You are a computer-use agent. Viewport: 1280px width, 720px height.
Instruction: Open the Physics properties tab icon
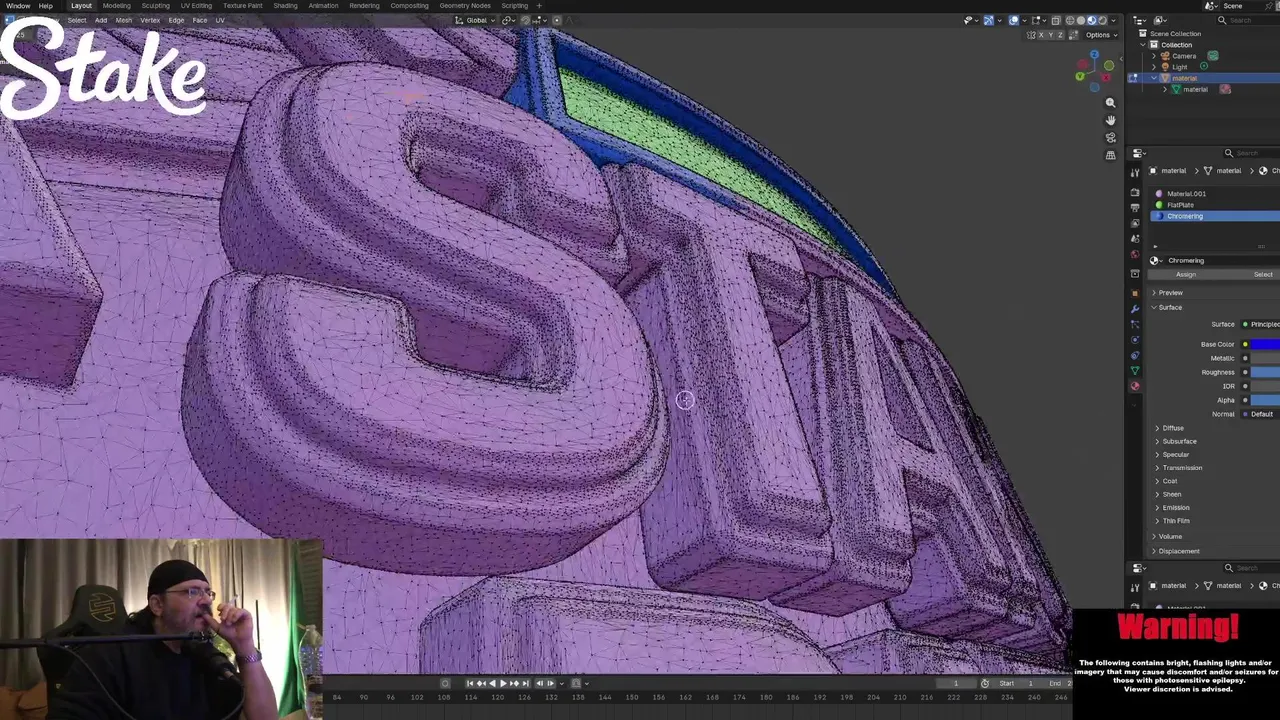(x=1134, y=340)
